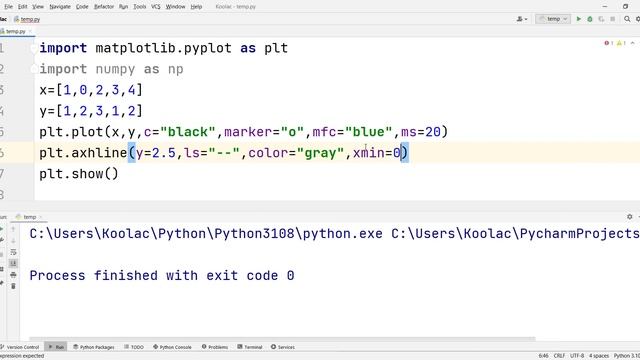Click the Up the Stack Trace arrow in the Run panel
Viewport: 640px width, 360px height.
click(13, 229)
